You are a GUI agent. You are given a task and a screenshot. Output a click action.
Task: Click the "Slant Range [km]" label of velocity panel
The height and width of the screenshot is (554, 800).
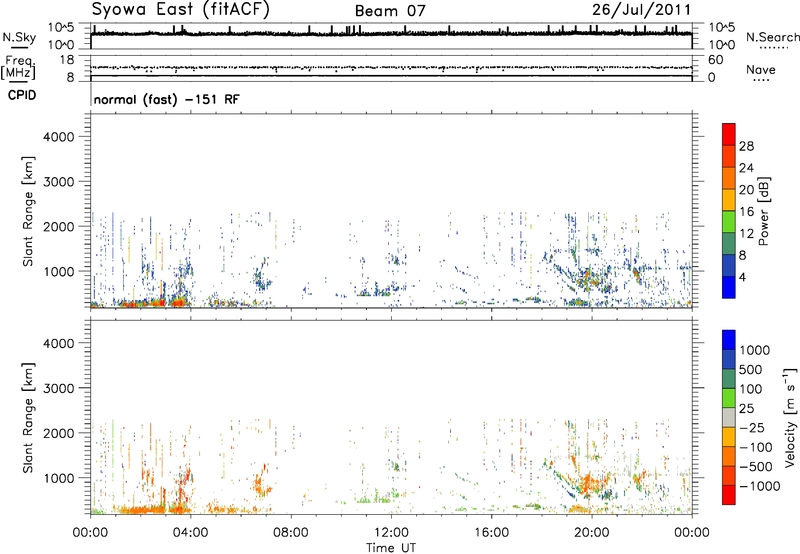28,418
